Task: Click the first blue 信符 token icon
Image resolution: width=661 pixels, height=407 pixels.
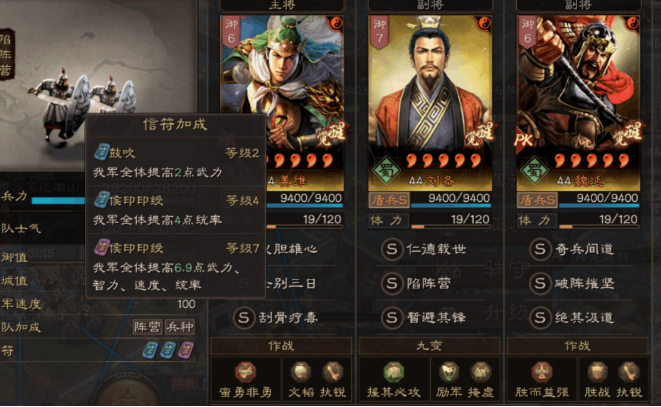Action: (x=150, y=350)
